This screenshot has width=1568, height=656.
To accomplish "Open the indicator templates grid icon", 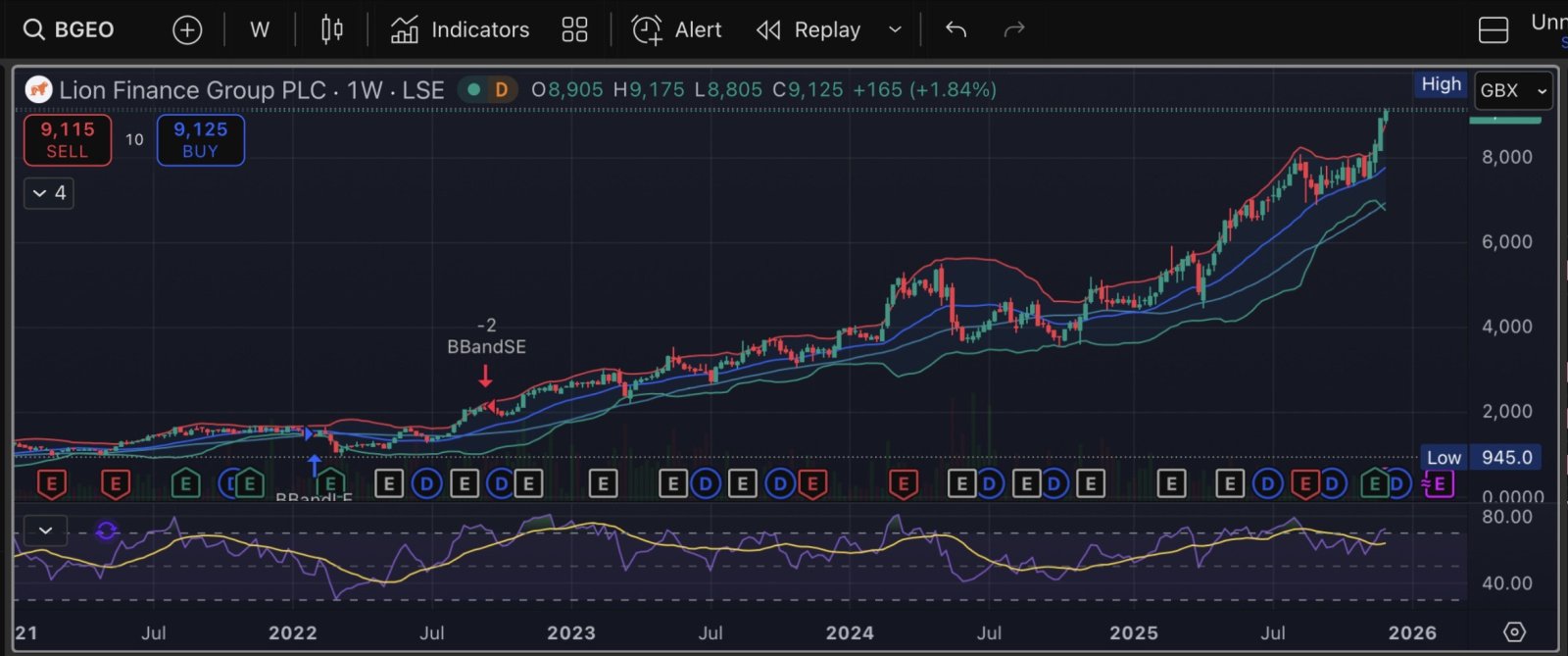I will 574,29.
